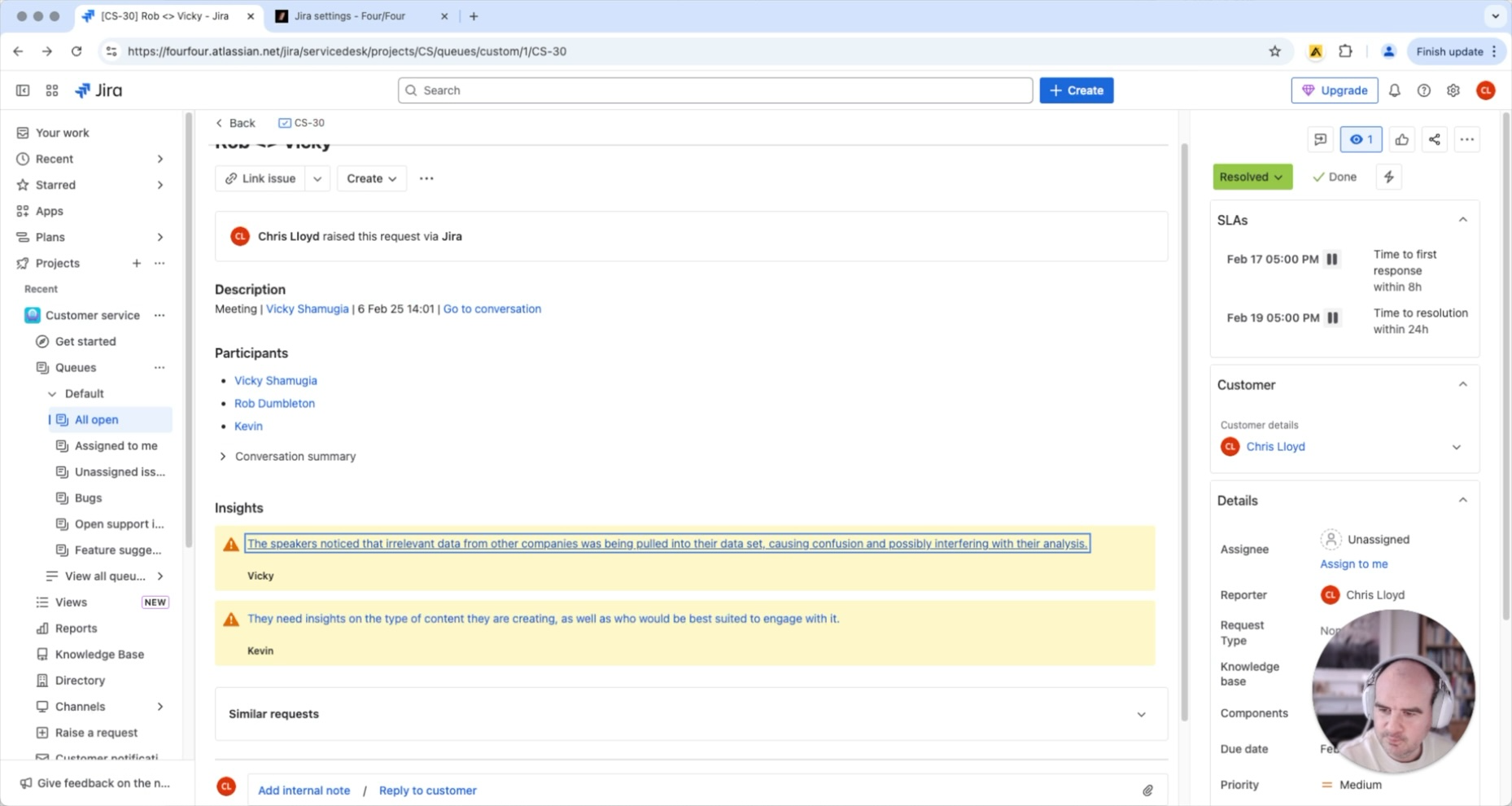Click the Assign to me link
The image size is (1512, 806).
(x=1353, y=563)
